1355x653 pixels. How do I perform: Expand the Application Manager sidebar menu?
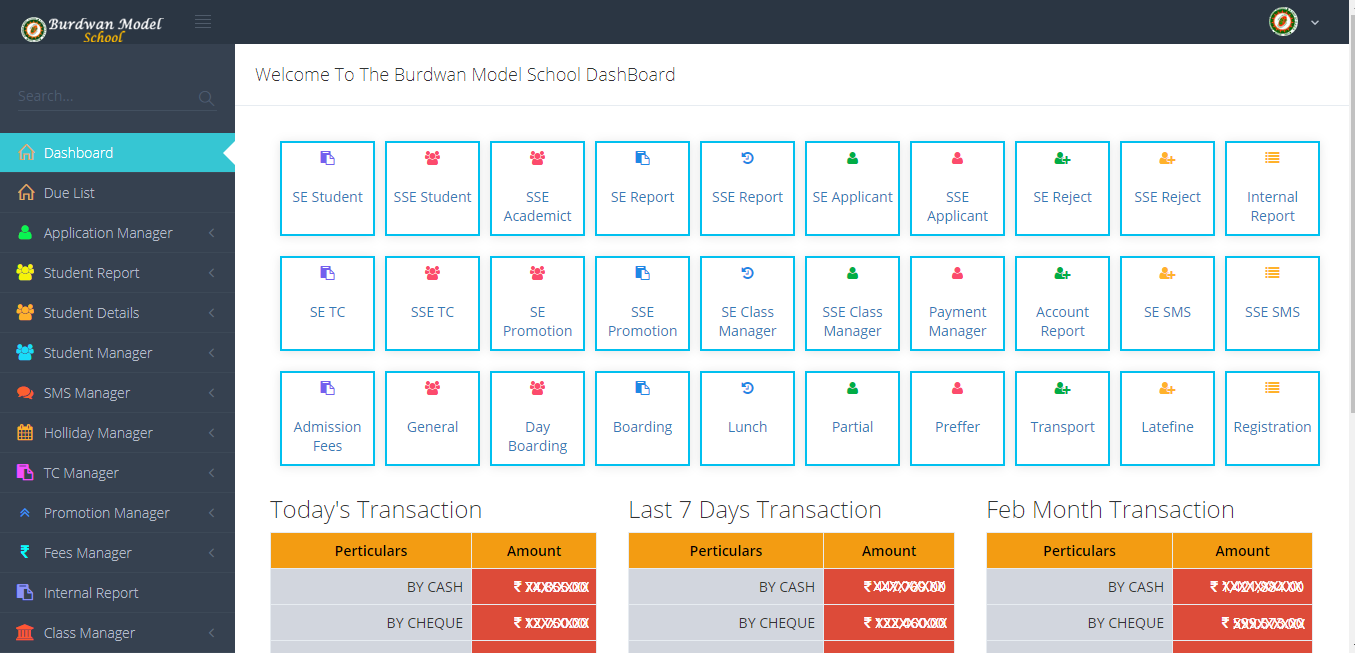[108, 233]
